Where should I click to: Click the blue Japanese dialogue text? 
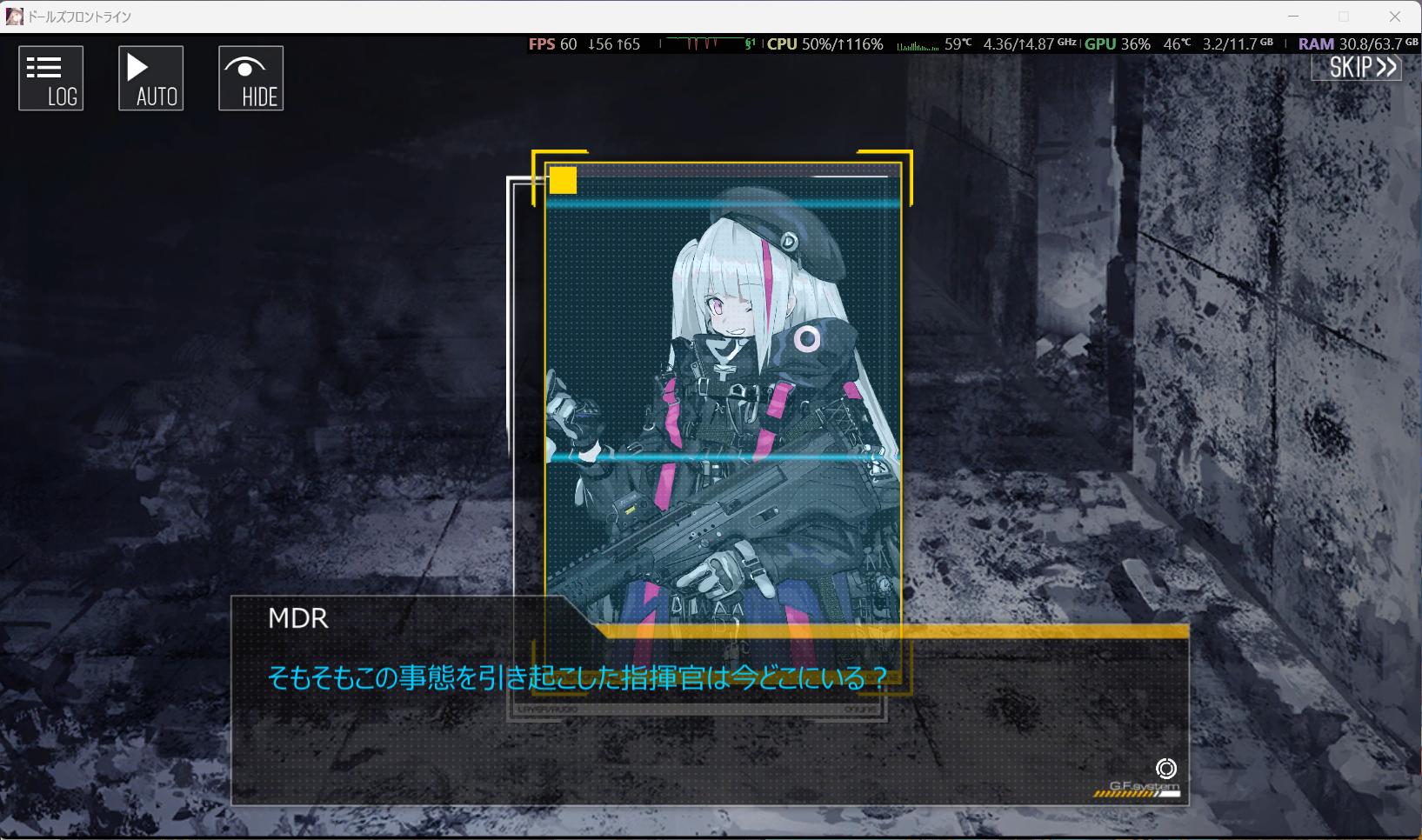(577, 677)
